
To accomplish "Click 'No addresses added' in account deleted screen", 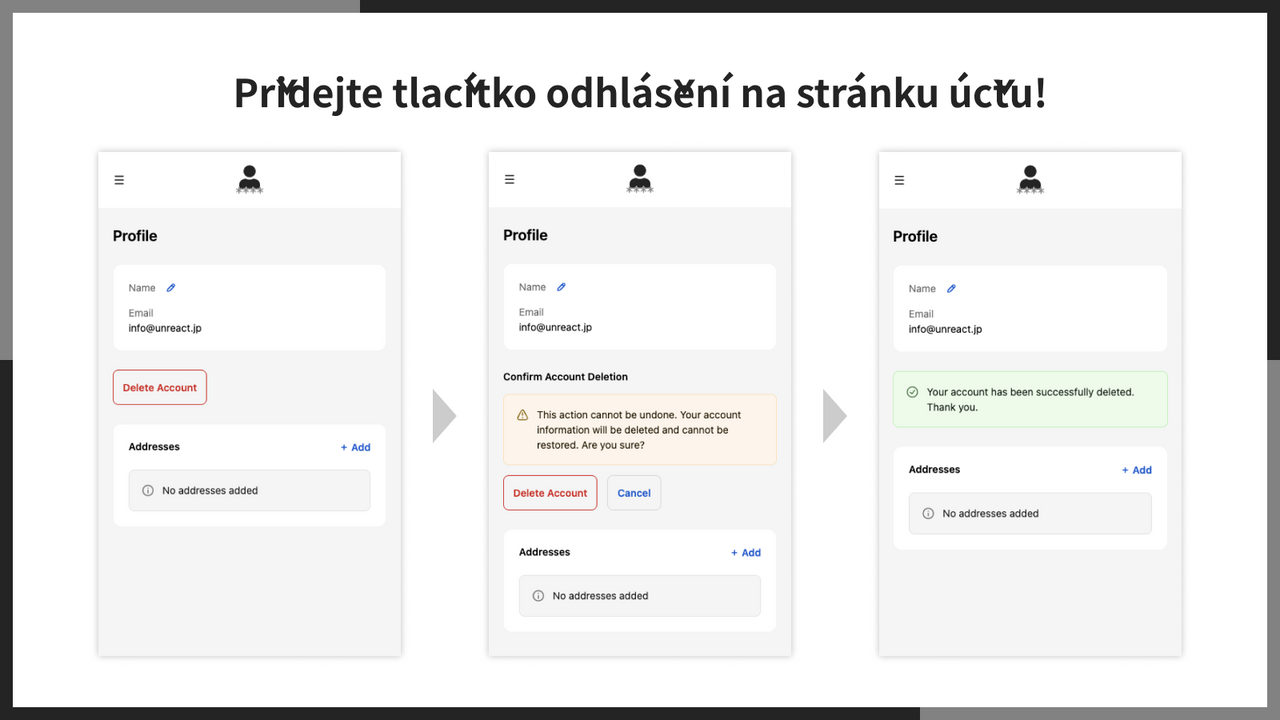I will (x=990, y=514).
